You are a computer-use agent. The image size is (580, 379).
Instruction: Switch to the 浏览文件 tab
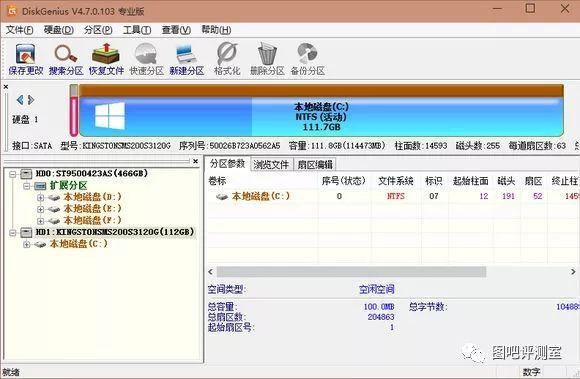pyautogui.click(x=271, y=165)
